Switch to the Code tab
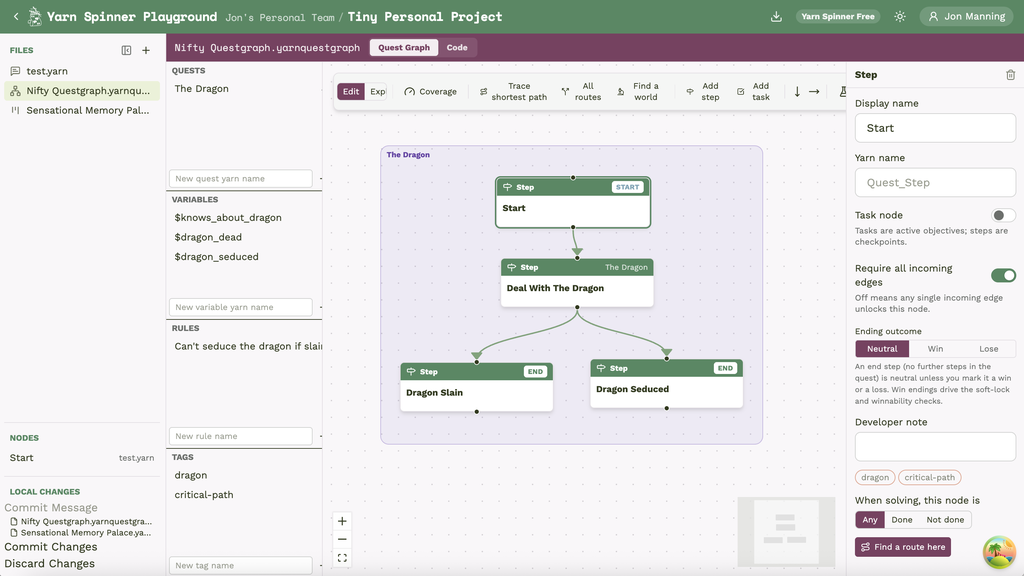The width and height of the screenshot is (1024, 576). pos(457,48)
